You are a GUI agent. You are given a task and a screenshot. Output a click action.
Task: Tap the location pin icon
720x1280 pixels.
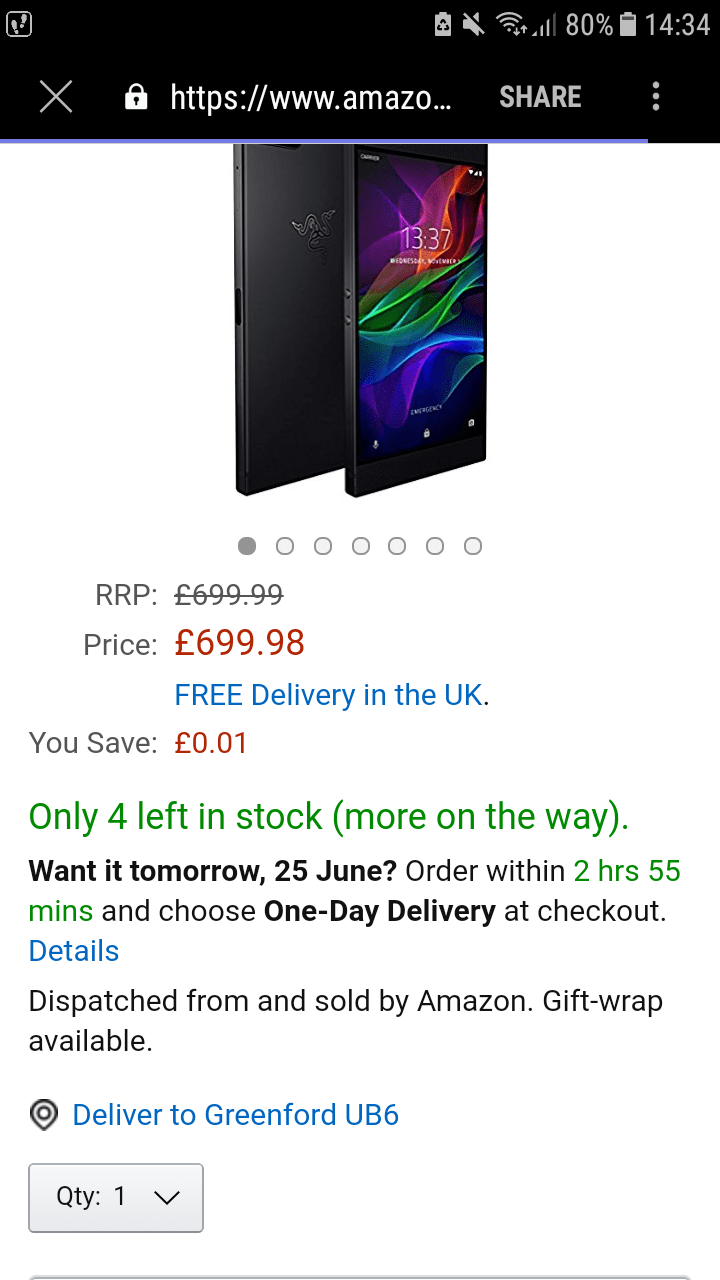click(x=44, y=1115)
